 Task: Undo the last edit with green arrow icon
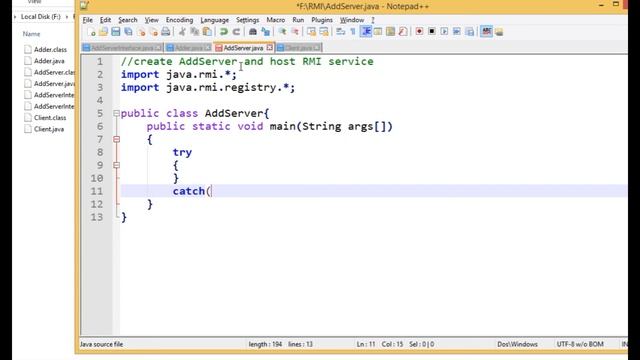(223, 32)
